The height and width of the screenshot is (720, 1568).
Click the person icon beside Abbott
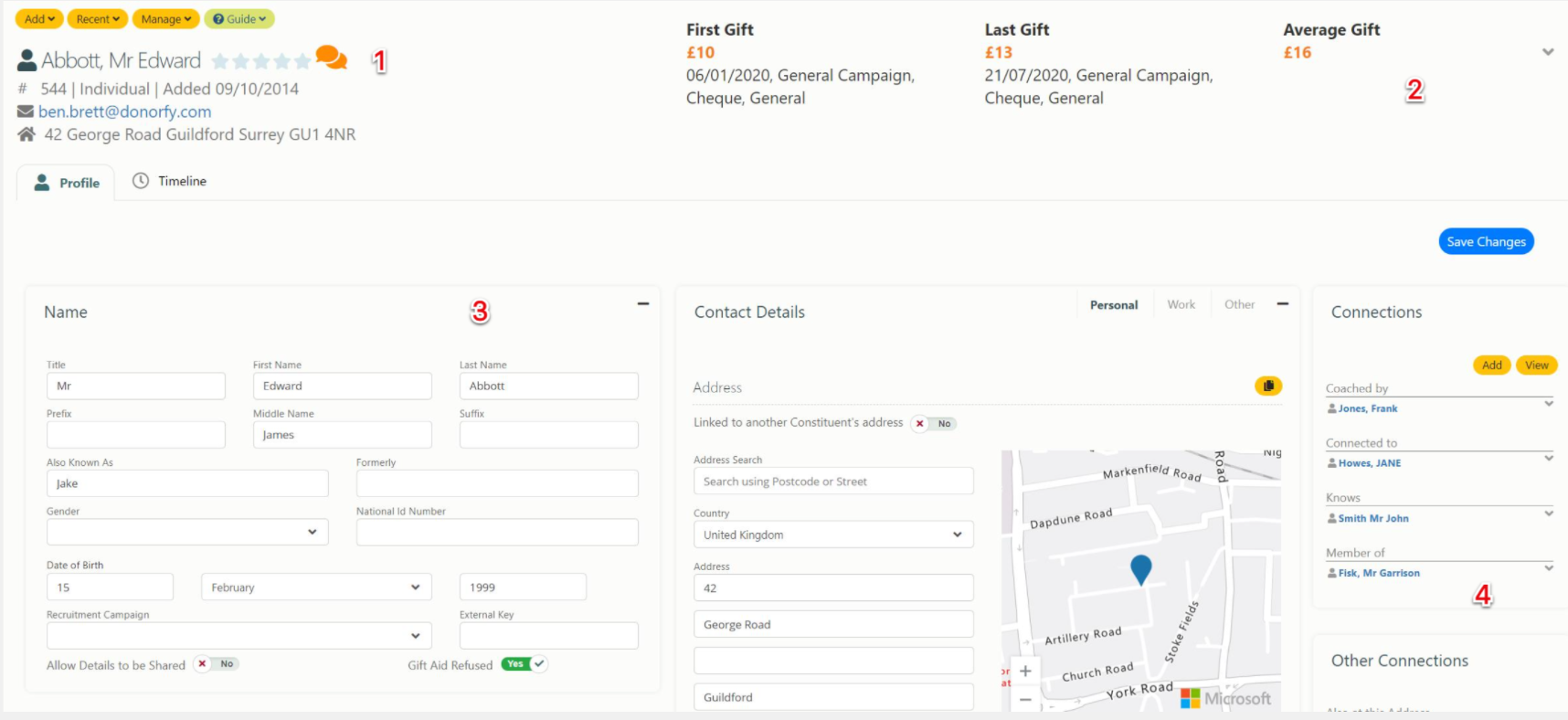pos(27,60)
